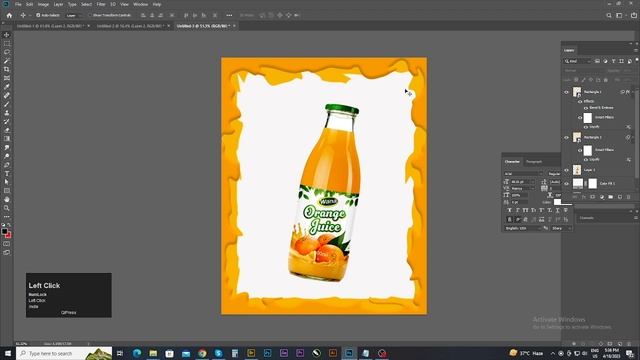Open the English: USA language dropdown

point(522,228)
